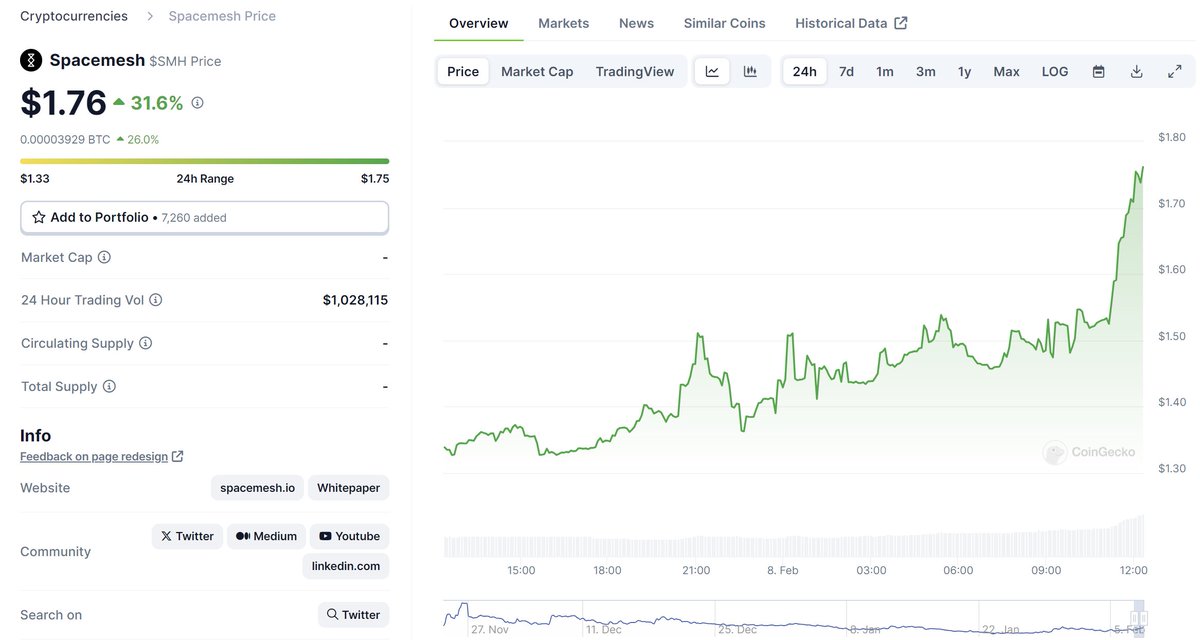The image size is (1200, 640).
Task: Click external link icon next to Historical Data
Action: (x=901, y=23)
